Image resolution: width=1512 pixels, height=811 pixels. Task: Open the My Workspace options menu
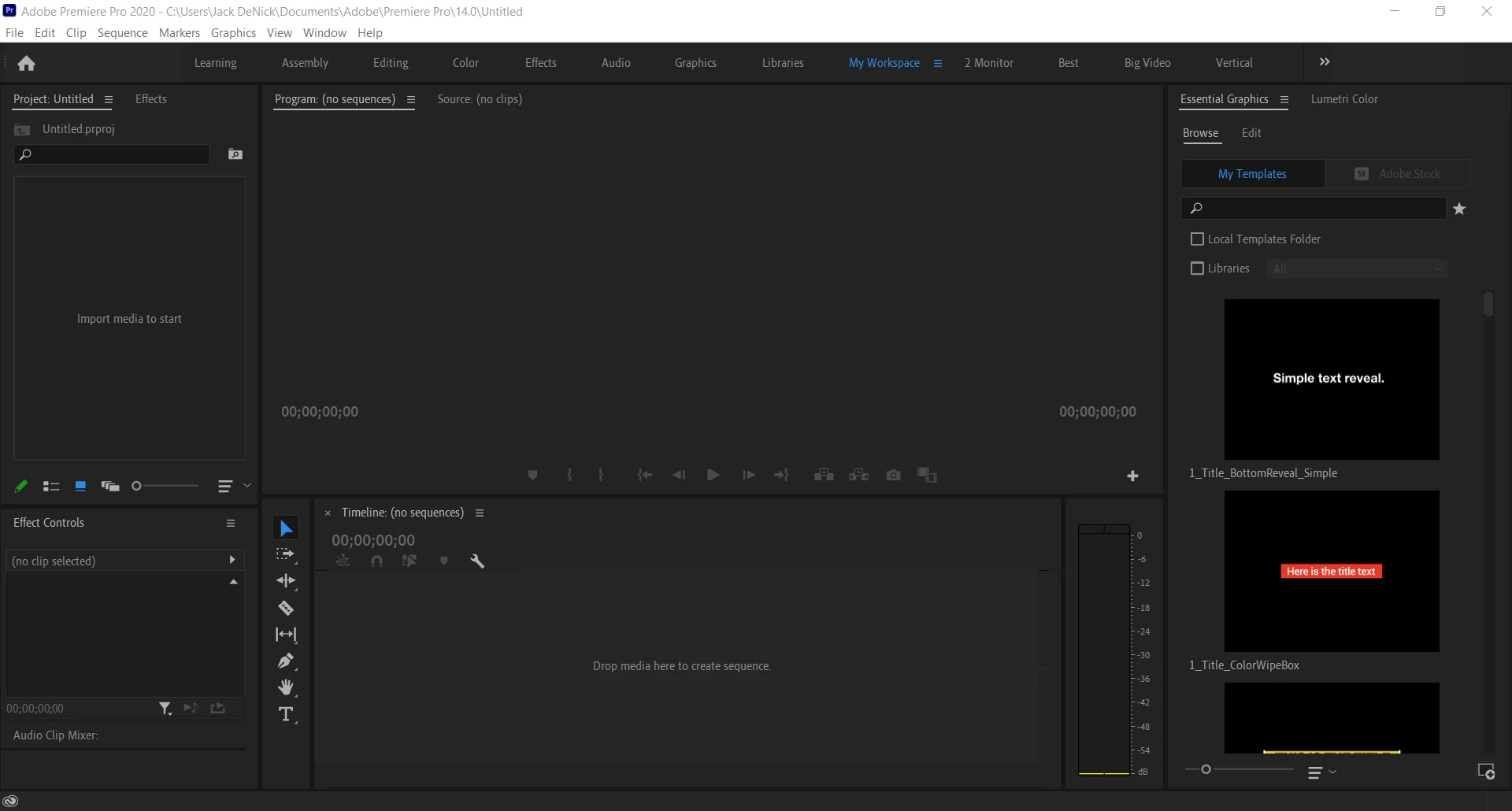pos(938,63)
